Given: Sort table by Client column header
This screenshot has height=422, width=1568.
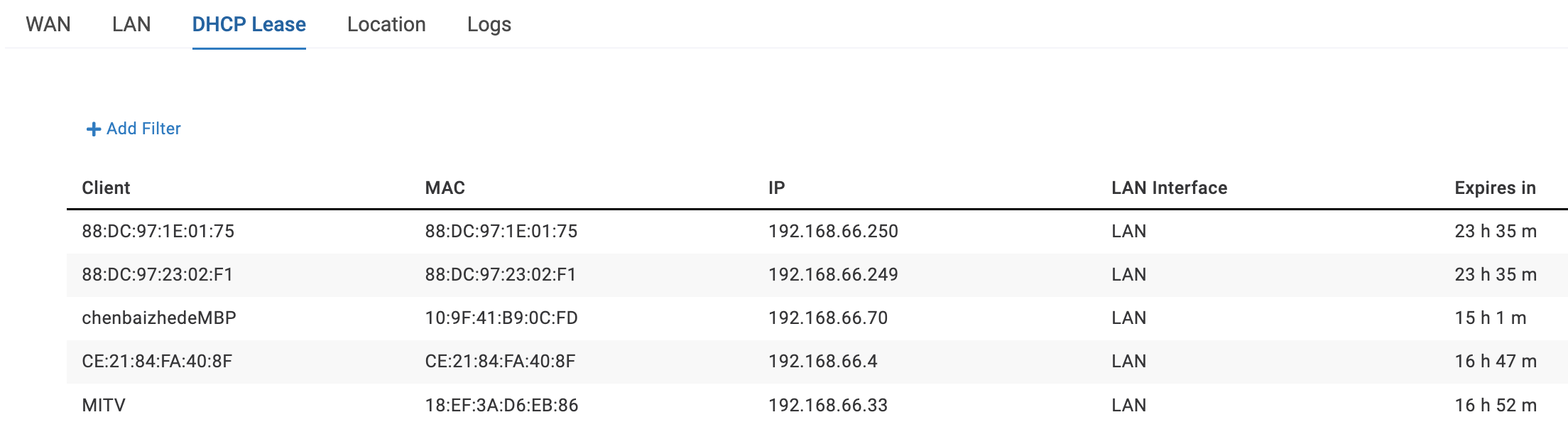Looking at the screenshot, I should pos(106,188).
